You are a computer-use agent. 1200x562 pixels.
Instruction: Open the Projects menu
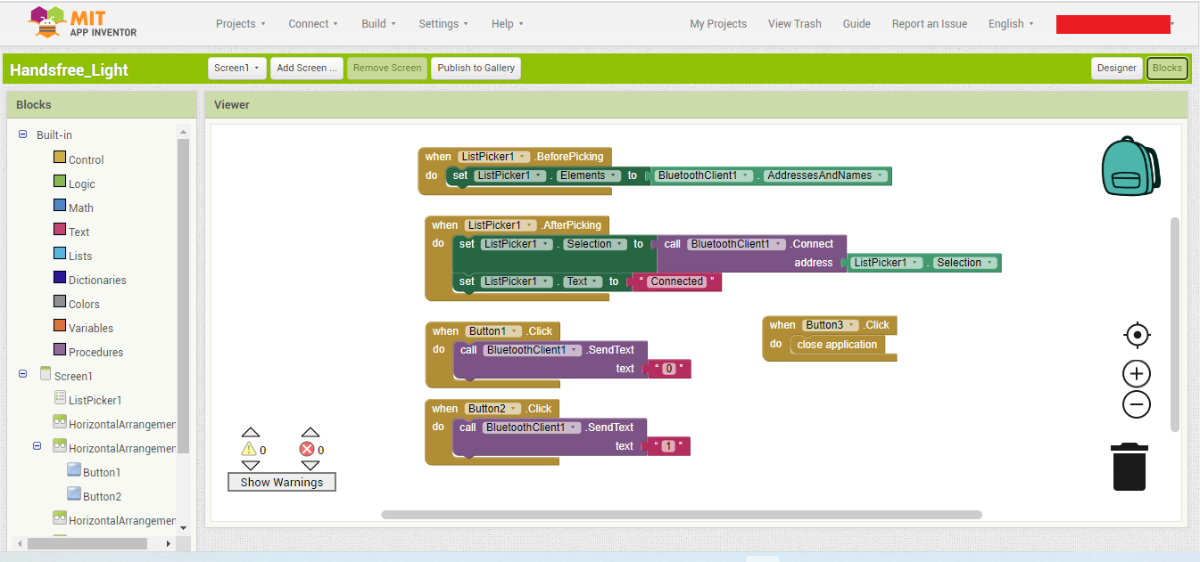[x=241, y=23]
